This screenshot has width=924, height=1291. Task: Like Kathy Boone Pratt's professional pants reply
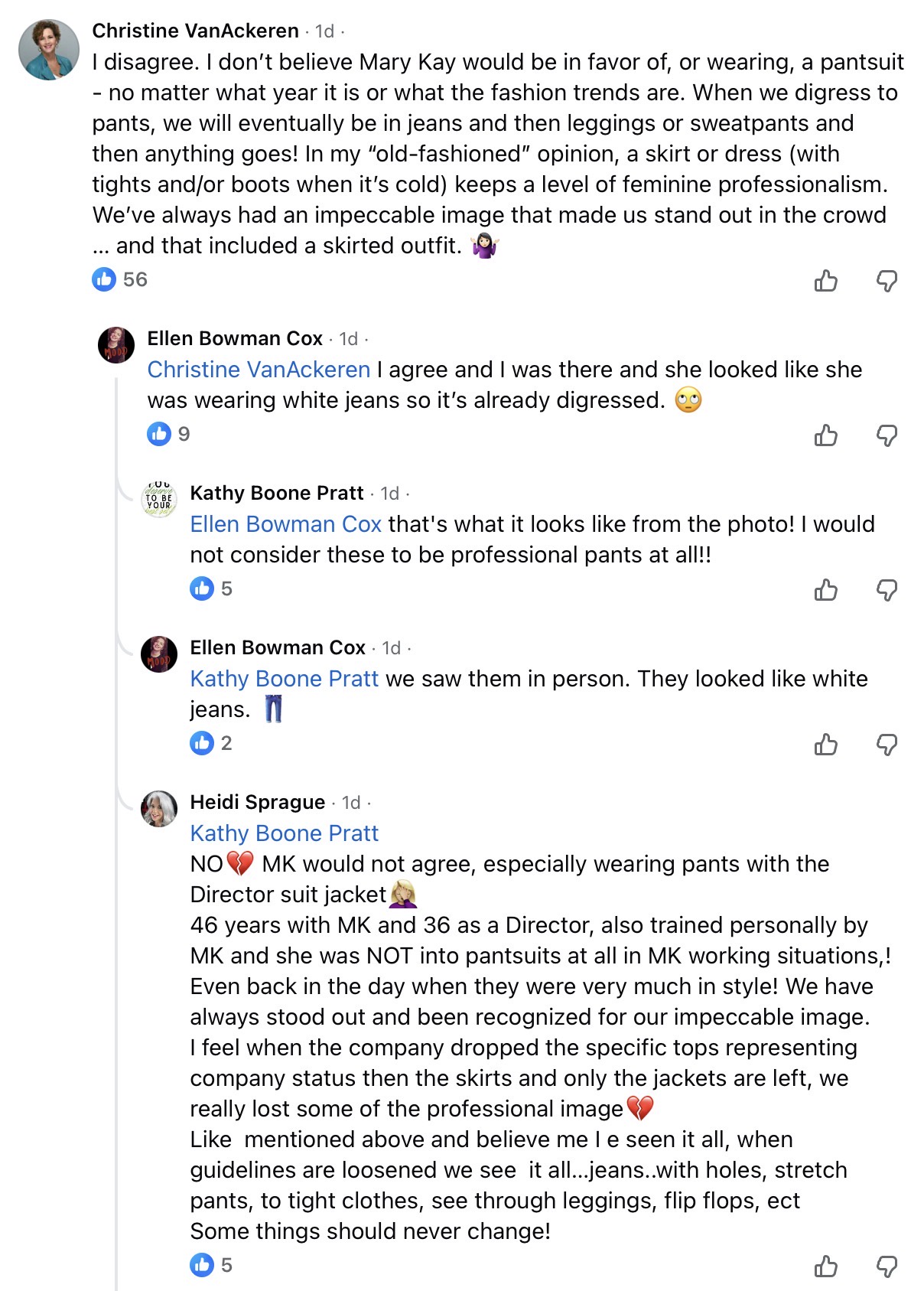tap(826, 590)
